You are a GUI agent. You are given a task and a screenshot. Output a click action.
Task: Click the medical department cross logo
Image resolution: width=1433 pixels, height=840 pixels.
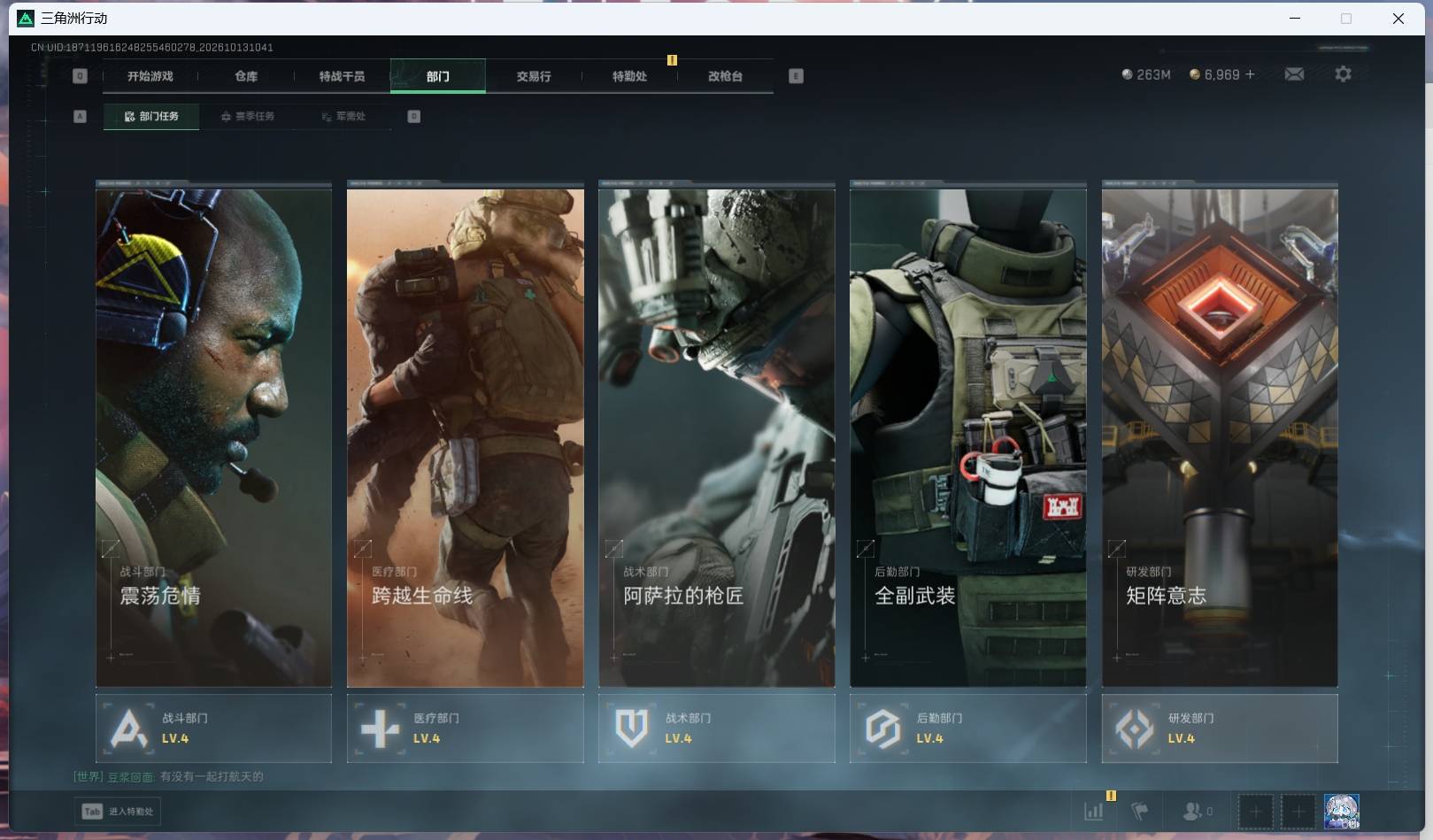(381, 728)
